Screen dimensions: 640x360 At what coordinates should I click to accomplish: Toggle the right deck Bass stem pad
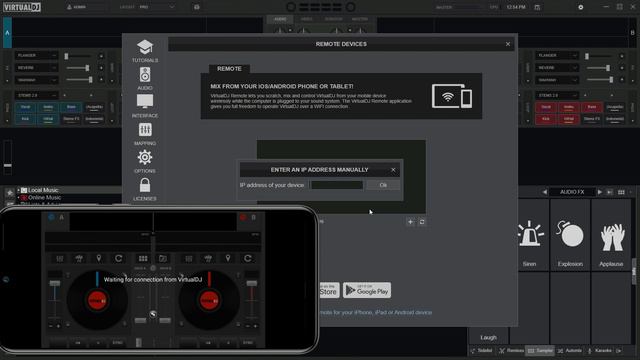click(591, 107)
